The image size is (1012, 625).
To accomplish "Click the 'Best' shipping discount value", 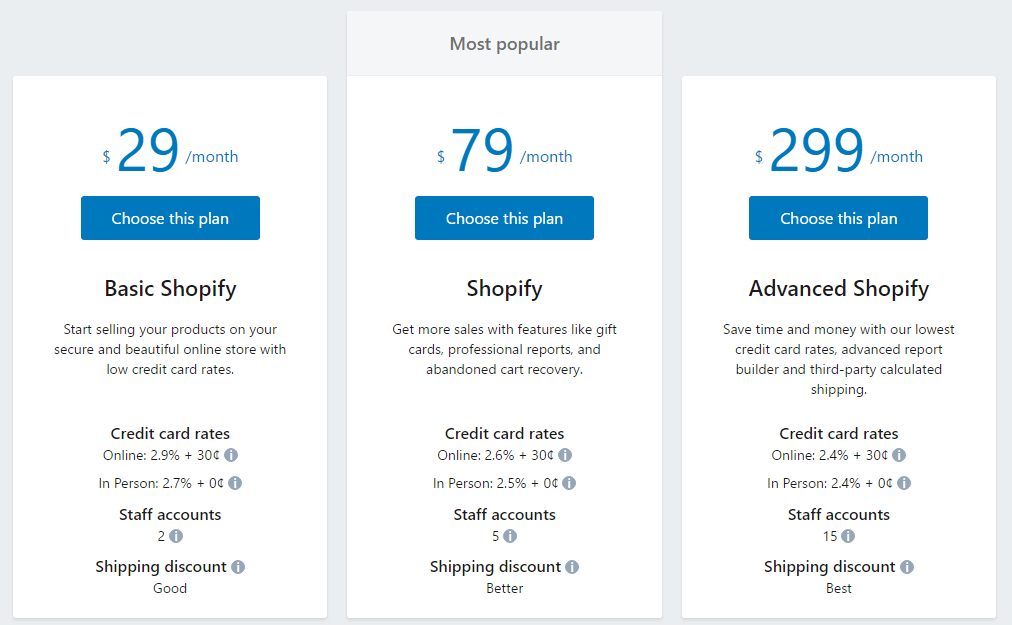I will pyautogui.click(x=838, y=588).
